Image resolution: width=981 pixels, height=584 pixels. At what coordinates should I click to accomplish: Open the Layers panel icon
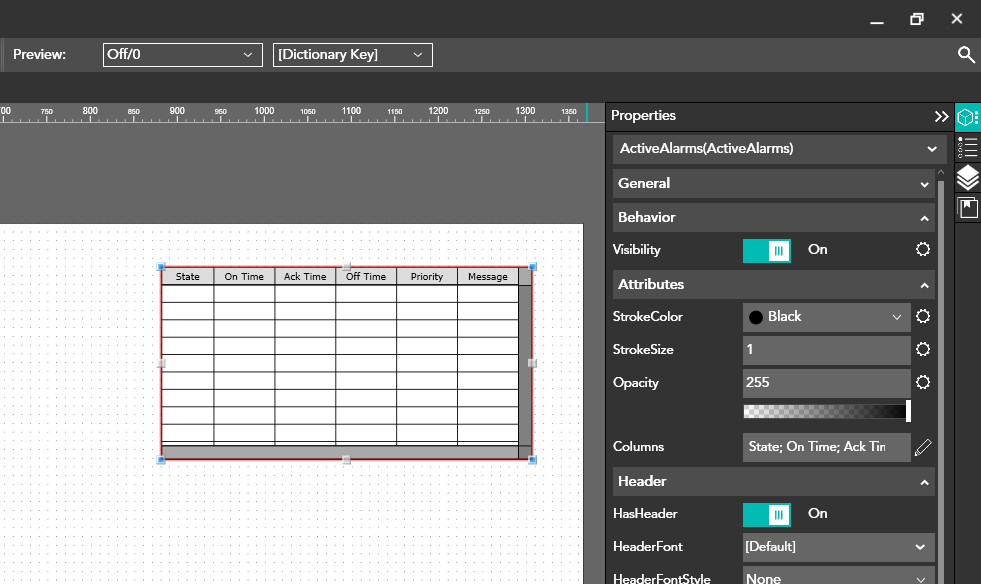pyautogui.click(x=967, y=178)
